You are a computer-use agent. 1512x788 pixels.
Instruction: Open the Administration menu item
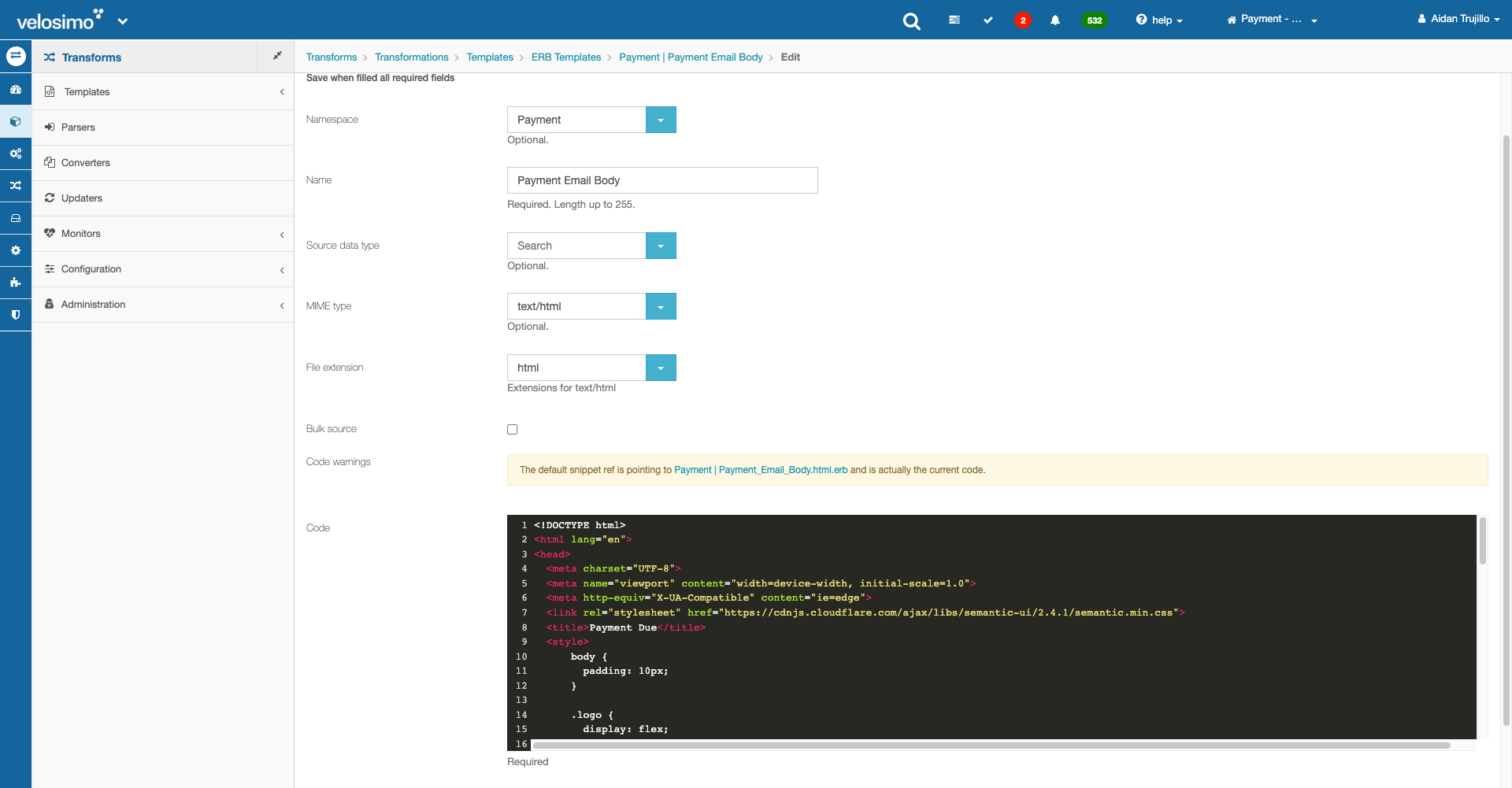pos(163,304)
